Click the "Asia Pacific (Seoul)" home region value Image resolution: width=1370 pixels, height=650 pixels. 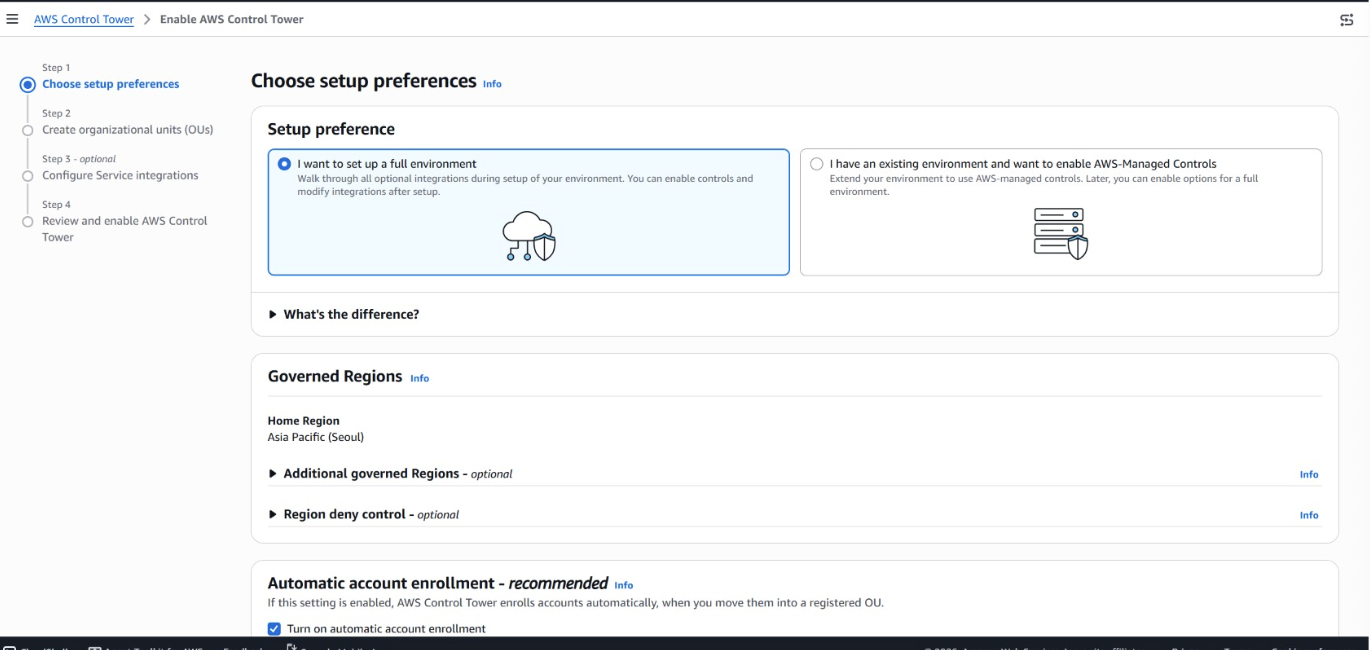point(316,437)
